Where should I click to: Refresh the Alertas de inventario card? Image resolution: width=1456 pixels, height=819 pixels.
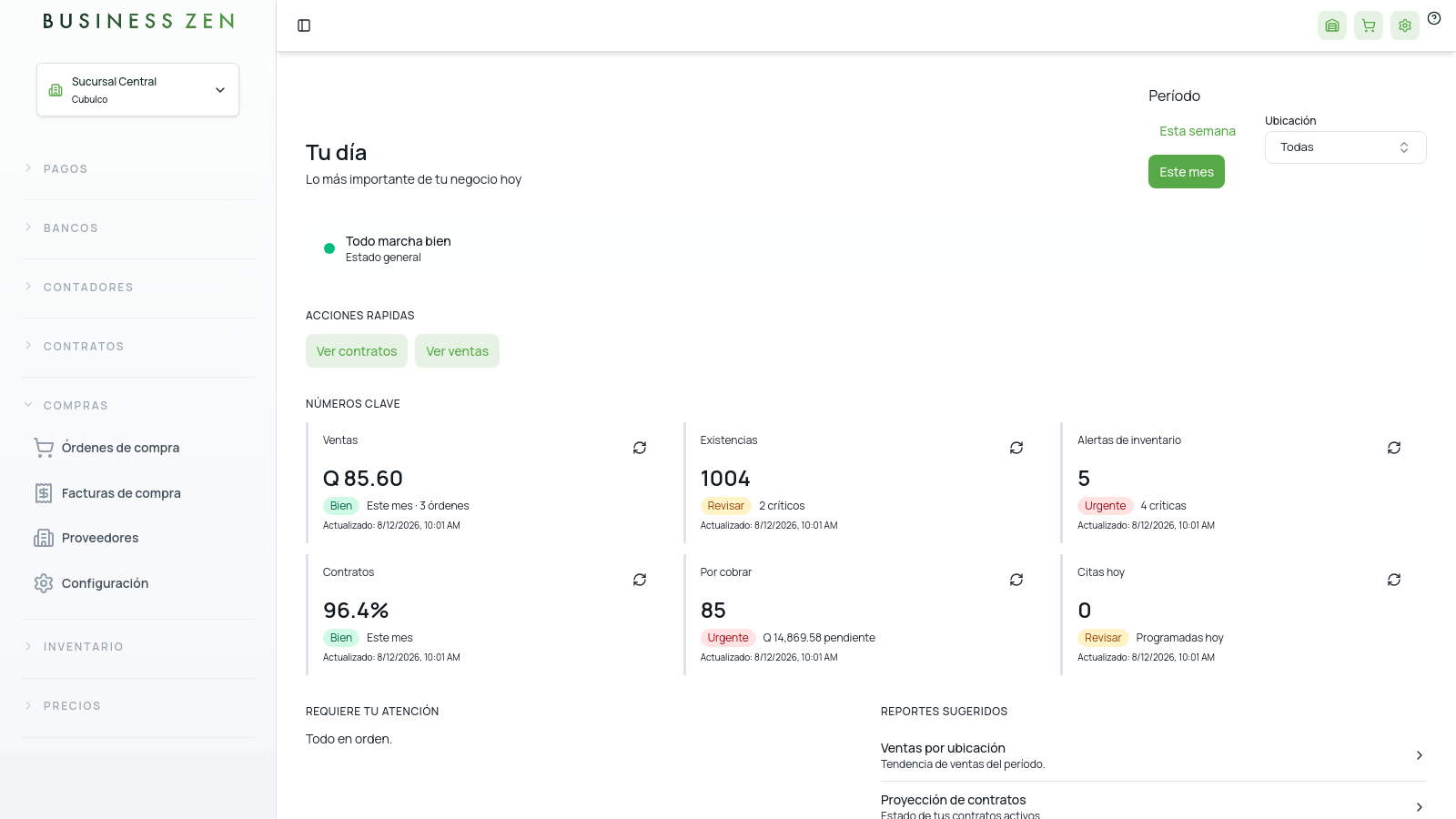[1394, 448]
